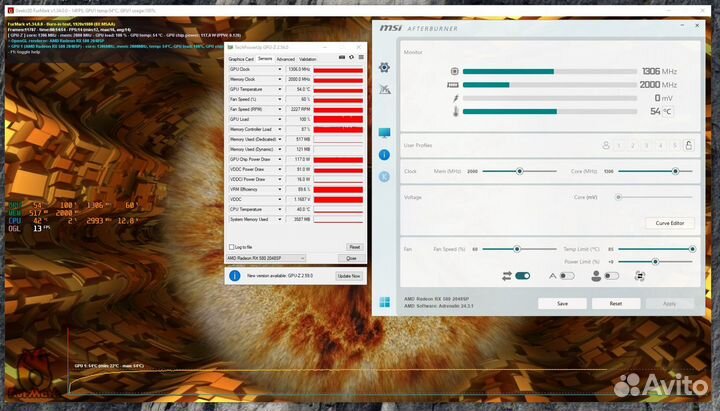The image size is (720, 411).
Task: Click the FurMark title bar app icon
Action: [11, 10]
